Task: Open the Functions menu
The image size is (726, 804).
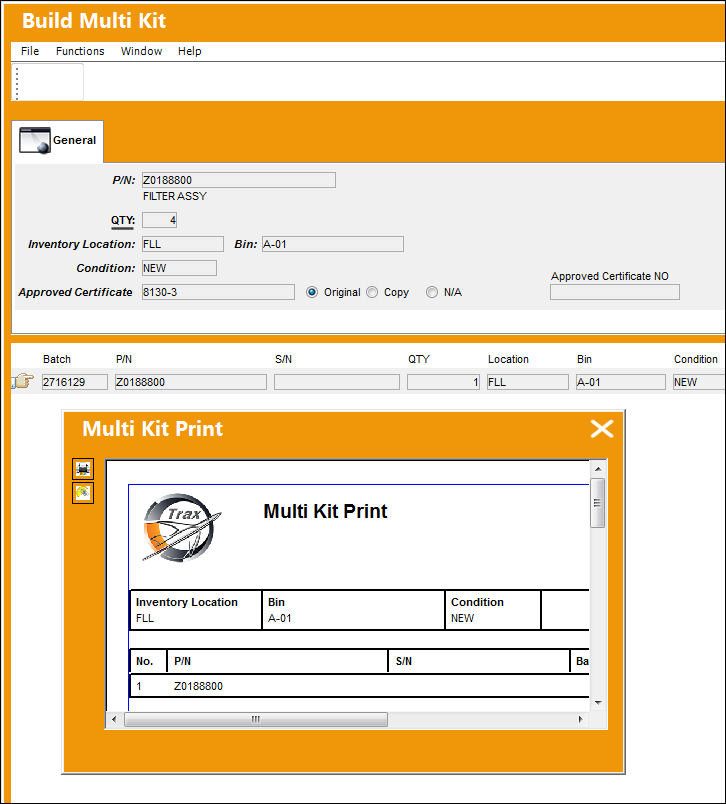Action: [x=80, y=51]
